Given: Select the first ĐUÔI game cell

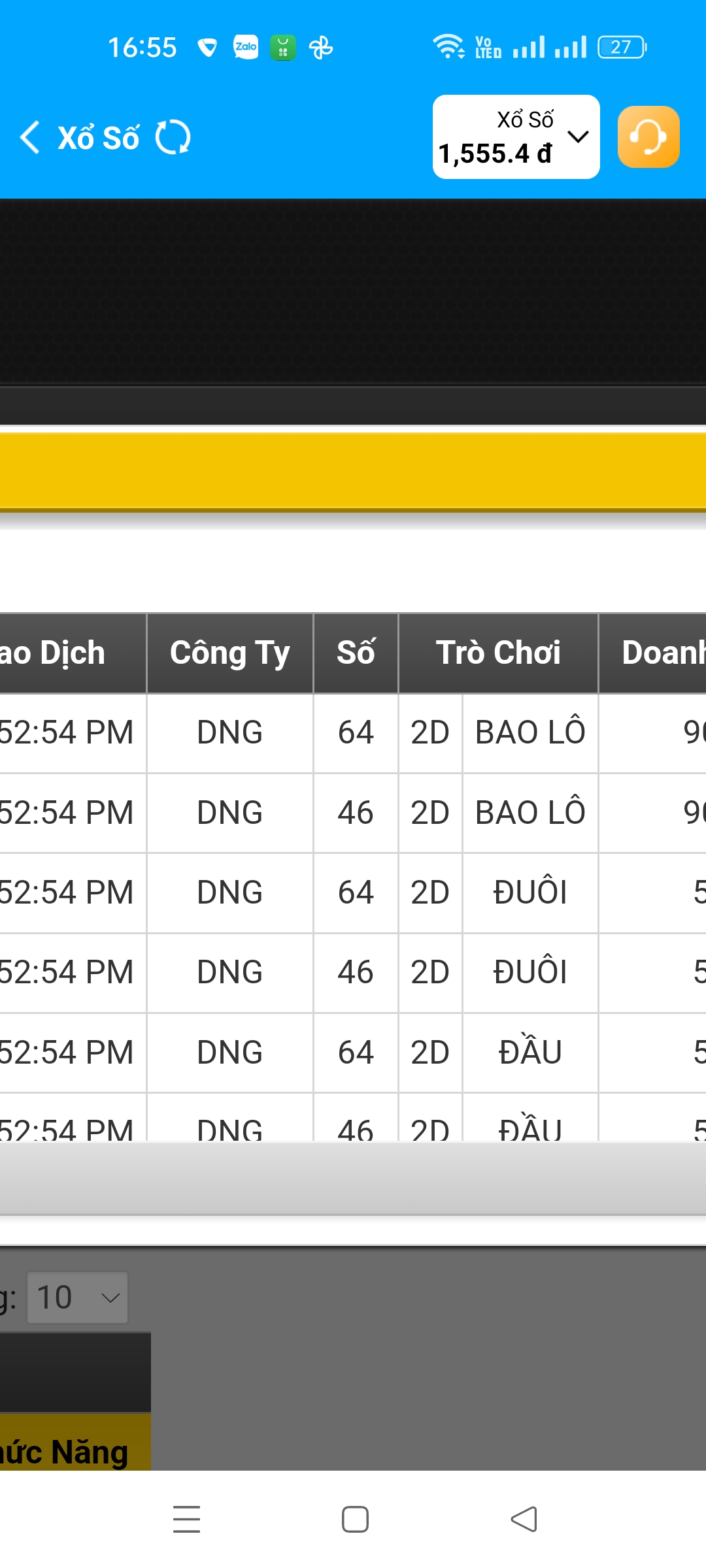Looking at the screenshot, I should pyautogui.click(x=530, y=892).
